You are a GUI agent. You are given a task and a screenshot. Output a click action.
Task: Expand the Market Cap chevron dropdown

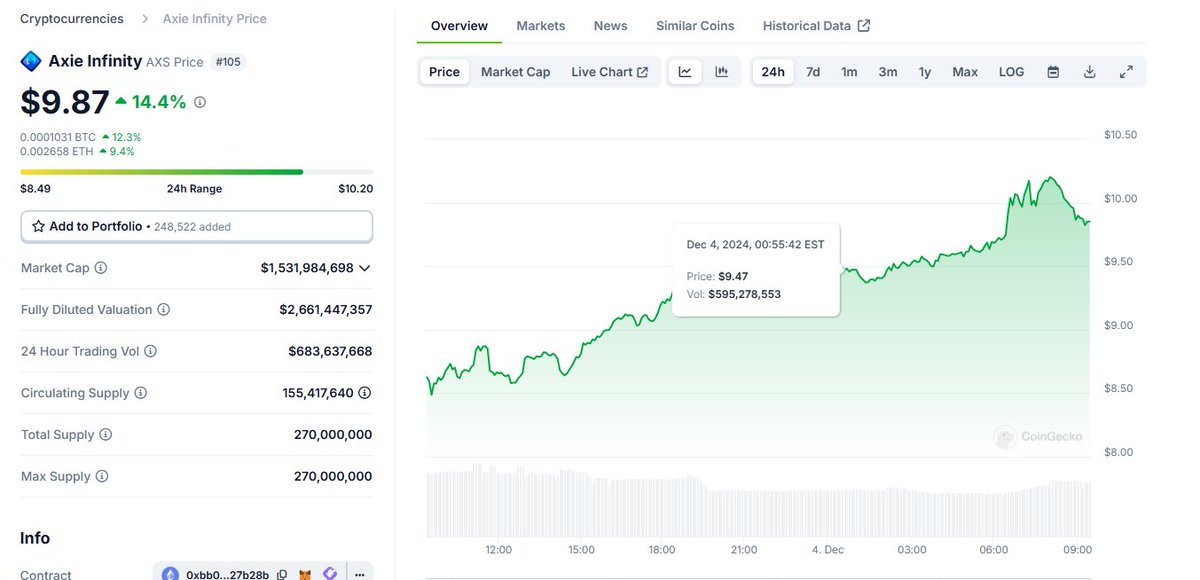[365, 268]
